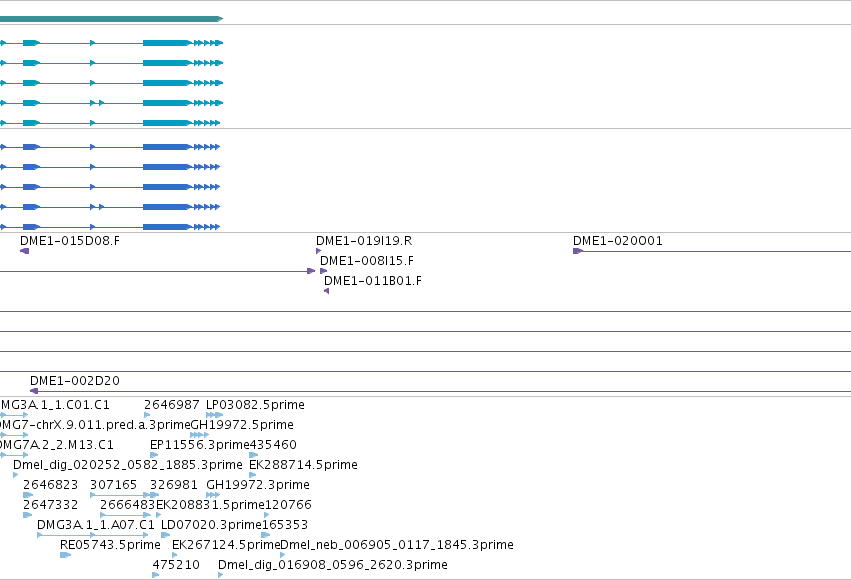Viewport: 851px width, 580px height.
Task: Select the DMG7A.2_2.M13.C1 label
Action: click(x=57, y=445)
